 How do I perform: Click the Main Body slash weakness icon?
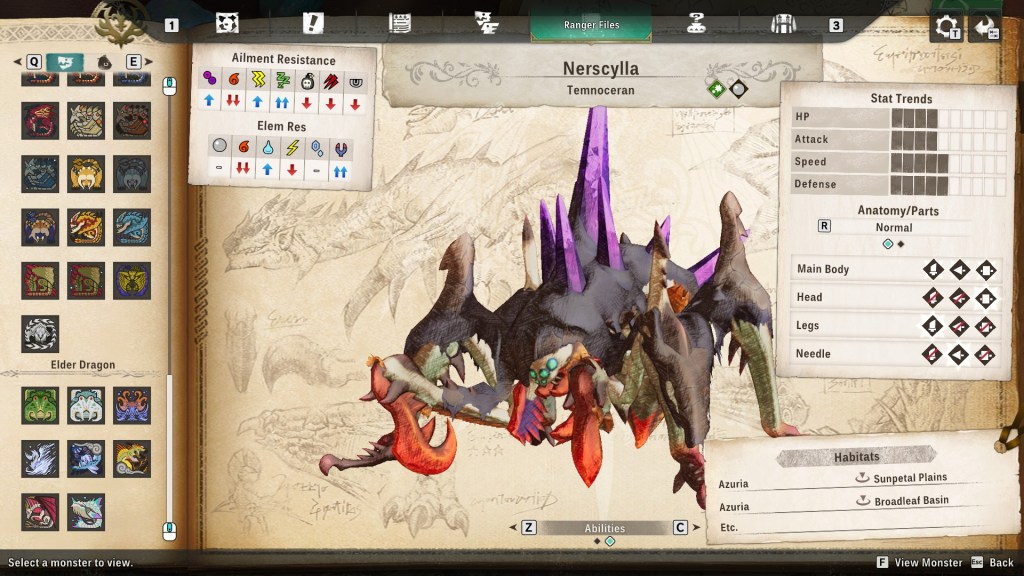(x=933, y=269)
